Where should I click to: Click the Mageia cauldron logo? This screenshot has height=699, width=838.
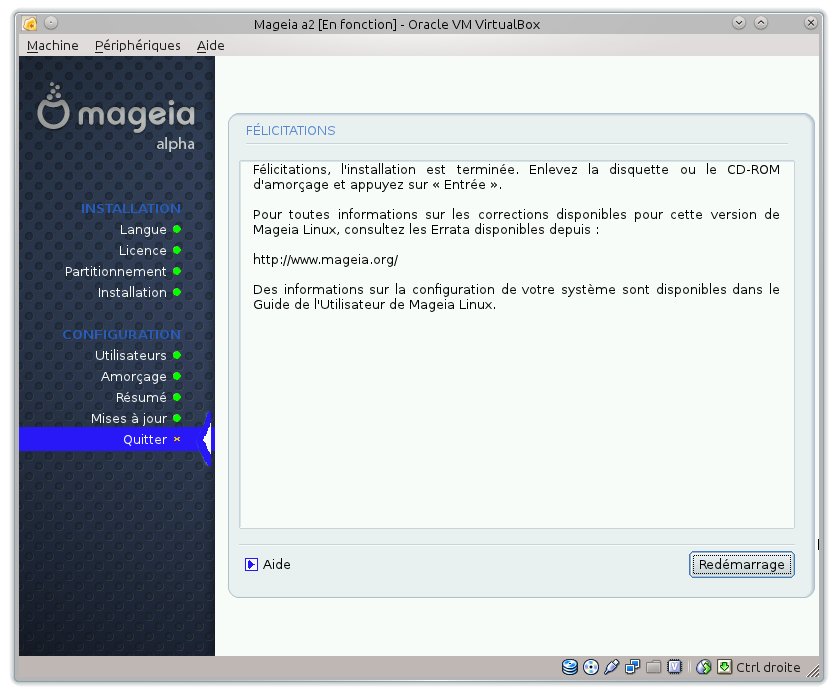pyautogui.click(x=53, y=106)
